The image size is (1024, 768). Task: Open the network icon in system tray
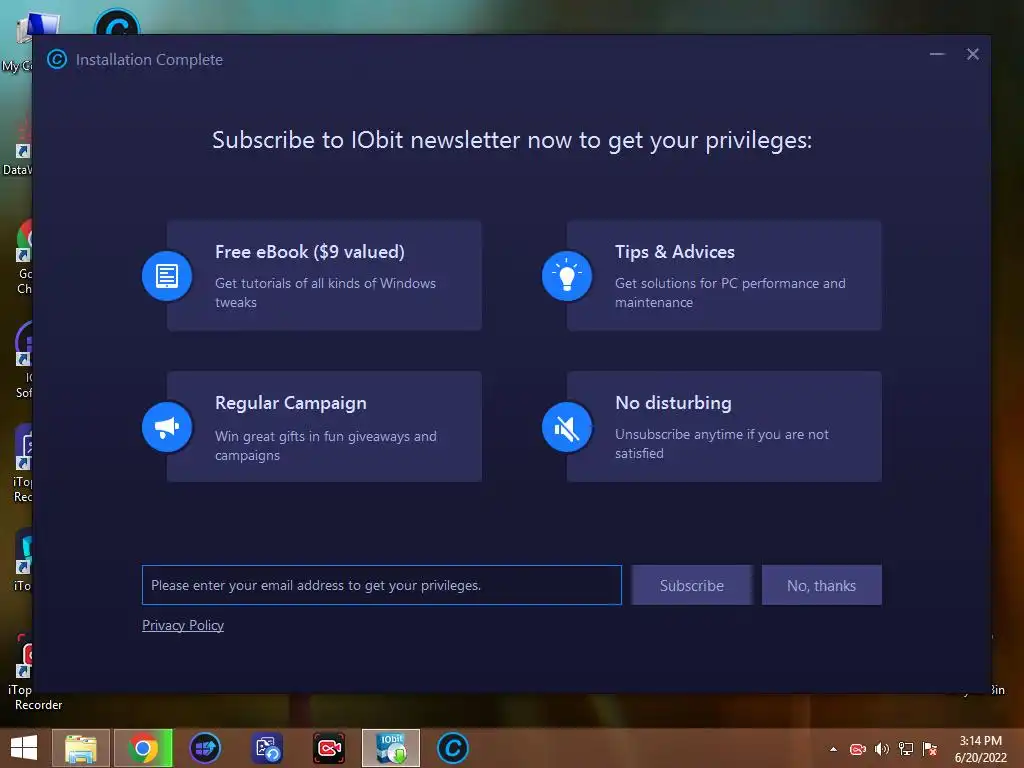click(906, 749)
